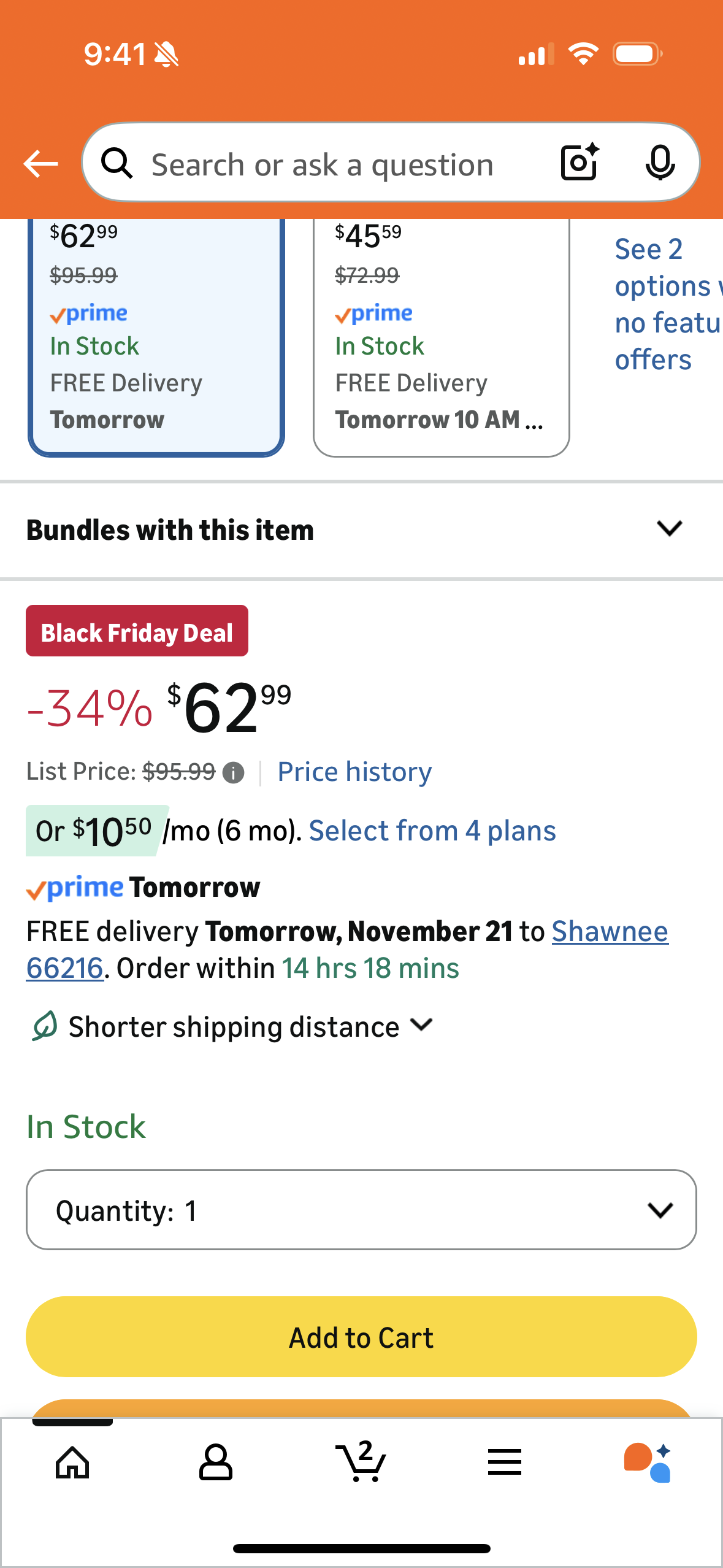
Task: Open the account profile tab
Action: click(x=215, y=1462)
